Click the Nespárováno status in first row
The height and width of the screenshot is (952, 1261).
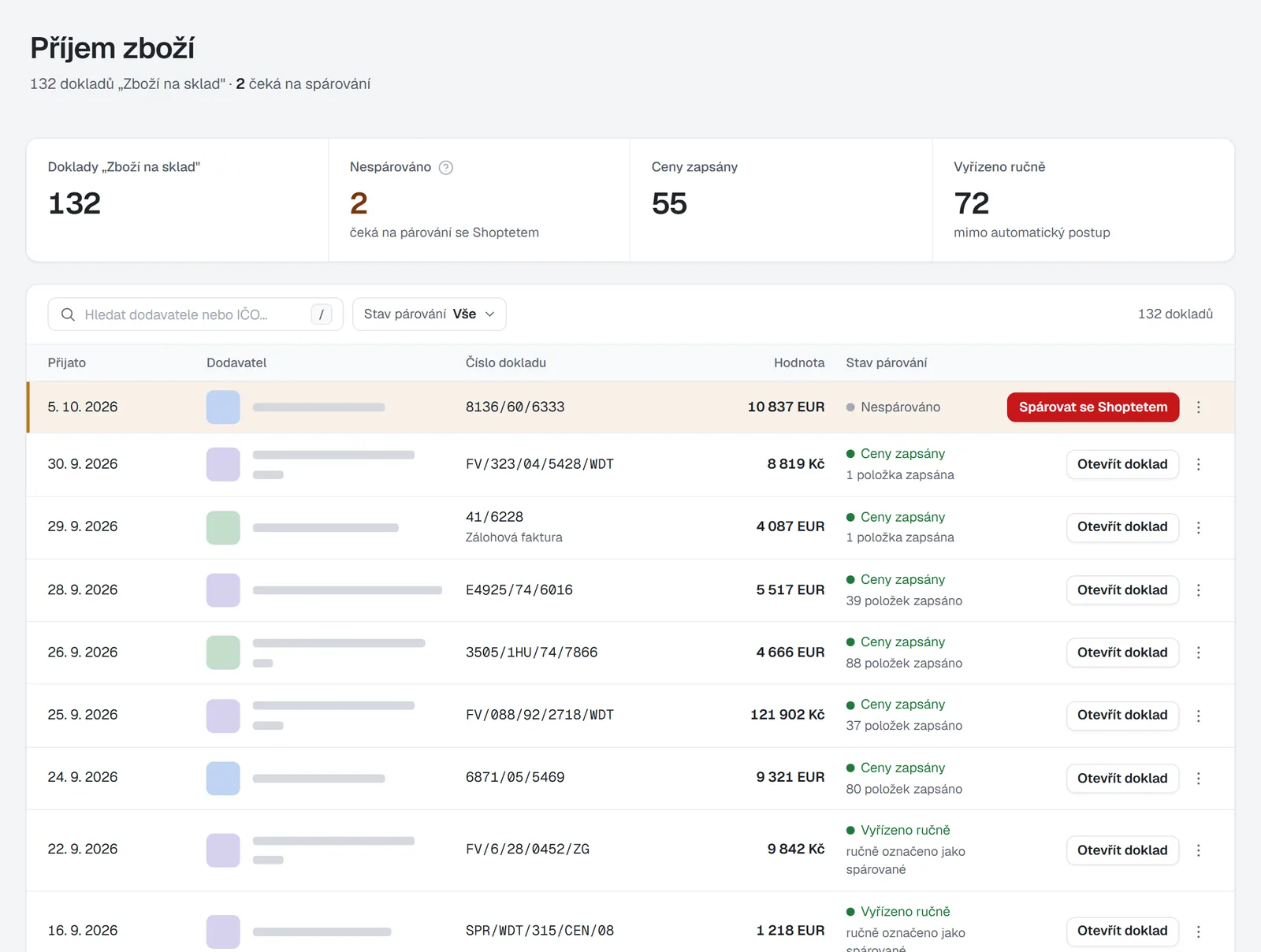tap(893, 407)
